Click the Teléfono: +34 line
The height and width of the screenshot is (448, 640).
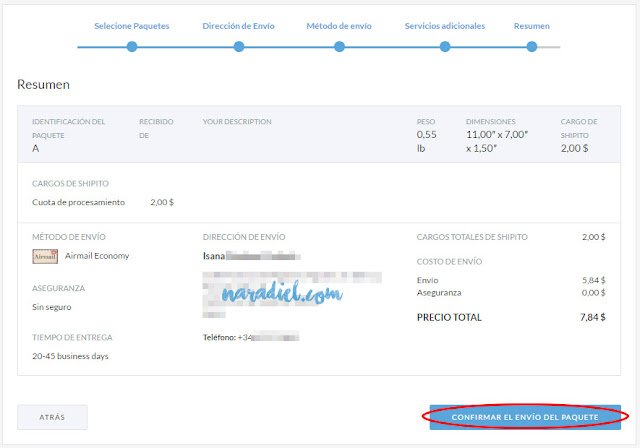click(251, 337)
